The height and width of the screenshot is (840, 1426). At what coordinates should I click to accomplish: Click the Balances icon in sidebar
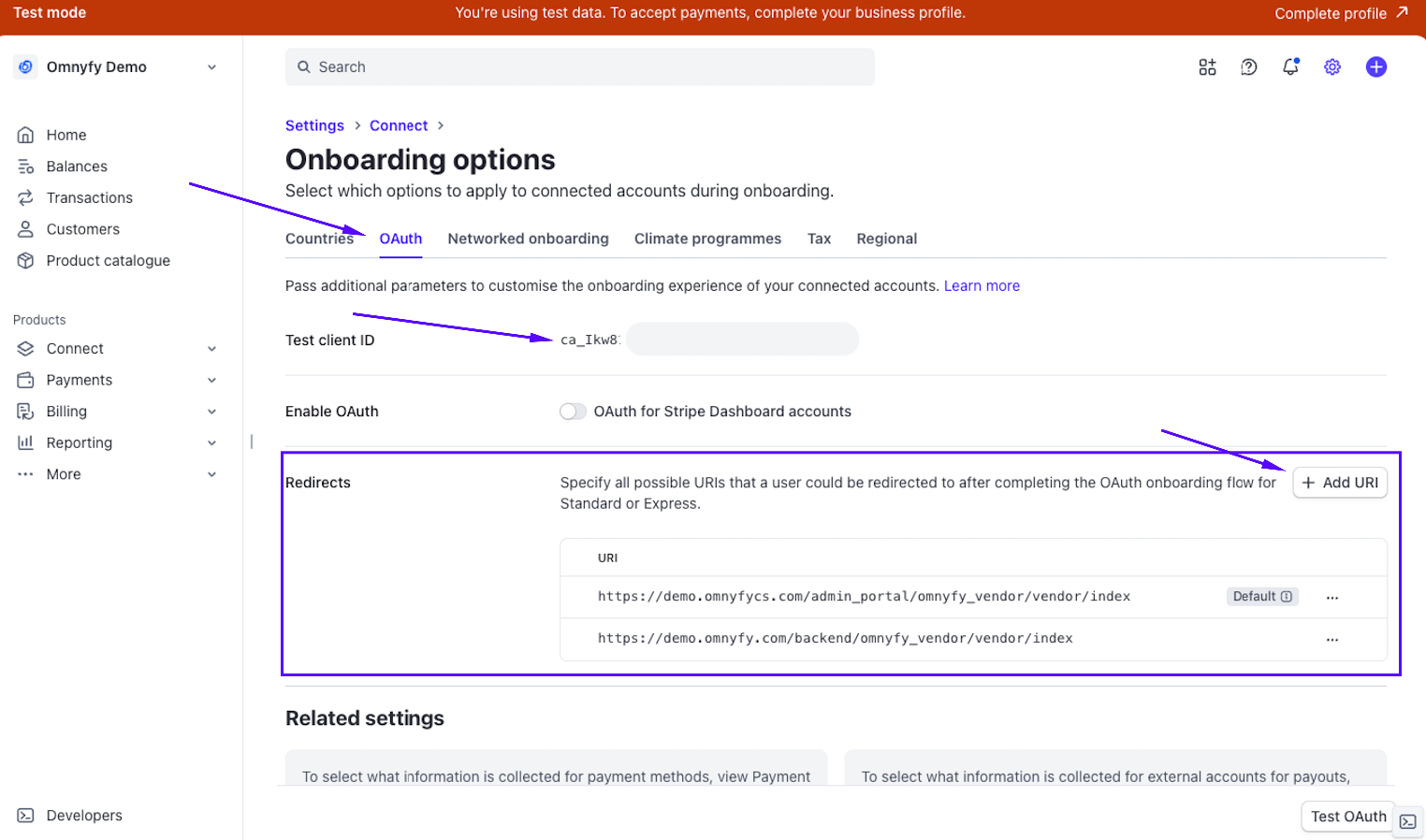coord(25,167)
